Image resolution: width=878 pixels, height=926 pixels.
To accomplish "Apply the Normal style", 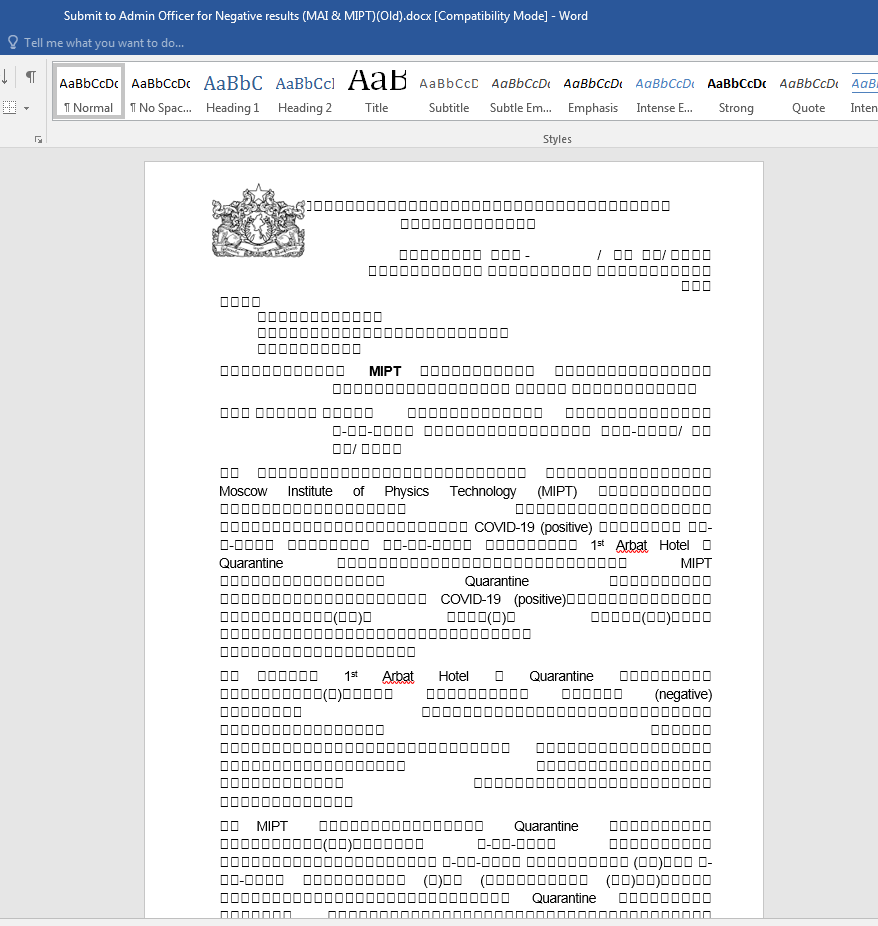I will pos(89,92).
